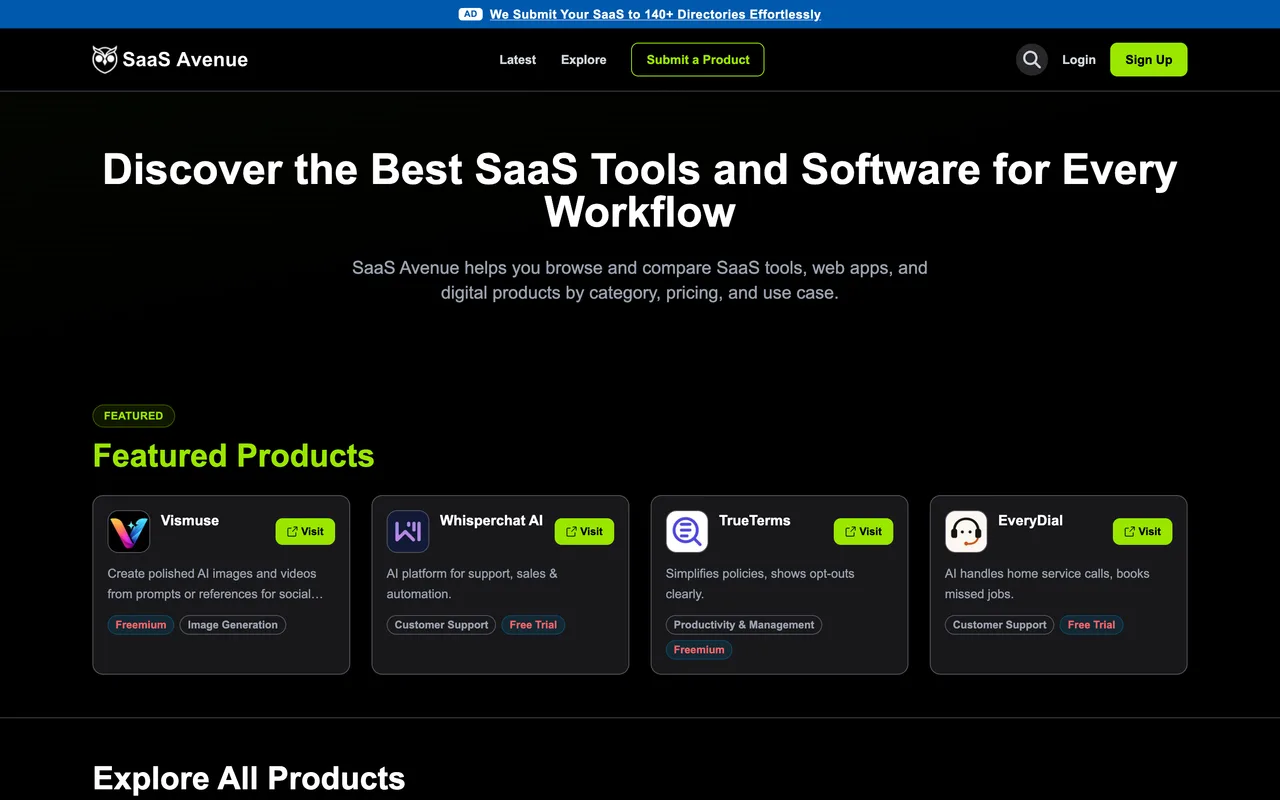Open the TrueTerms product logo
The image size is (1280, 800).
[x=687, y=532]
